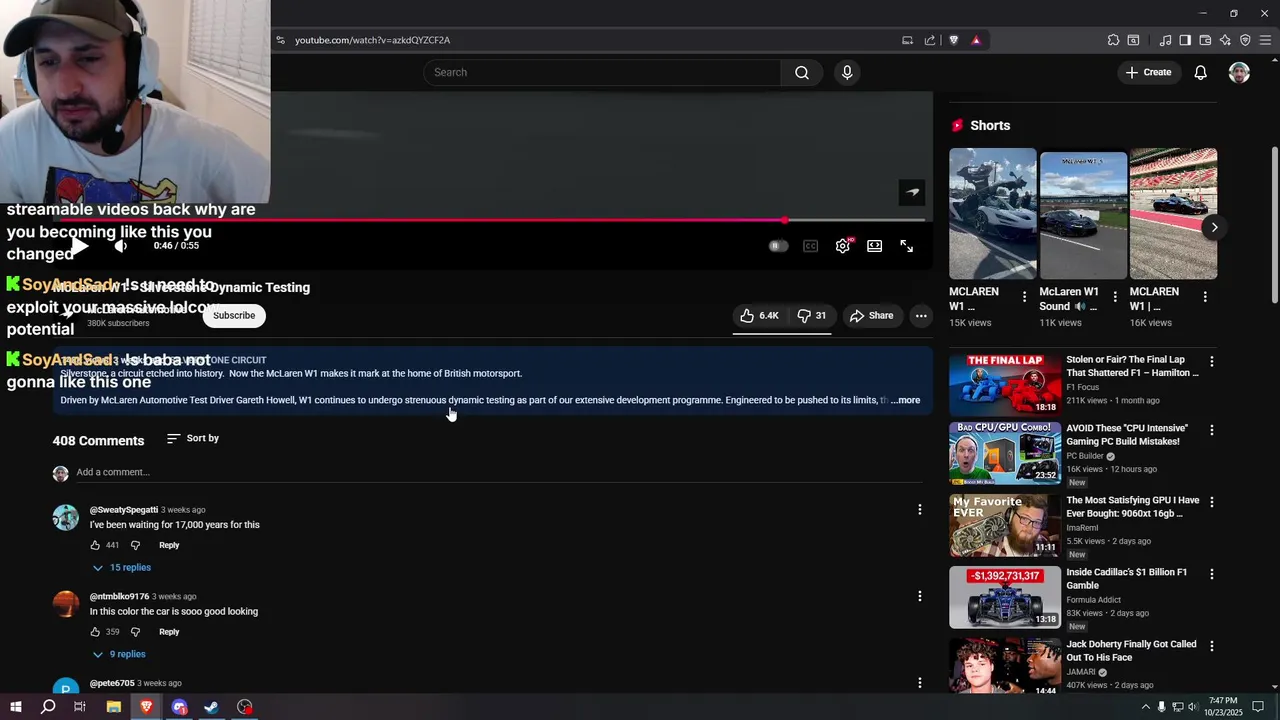1280x720 pixels.
Task: Open the AVOID These CPU Intensive video thumbnail
Action: click(1005, 453)
